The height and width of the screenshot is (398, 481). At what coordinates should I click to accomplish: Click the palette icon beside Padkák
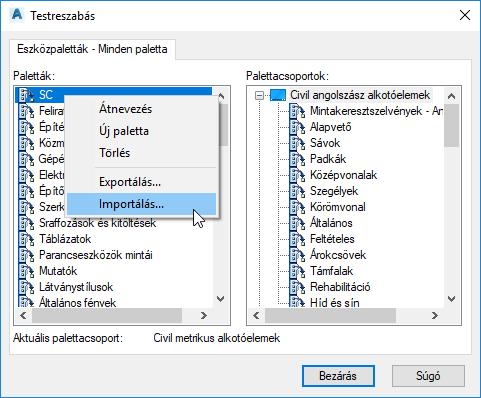[x=297, y=159]
